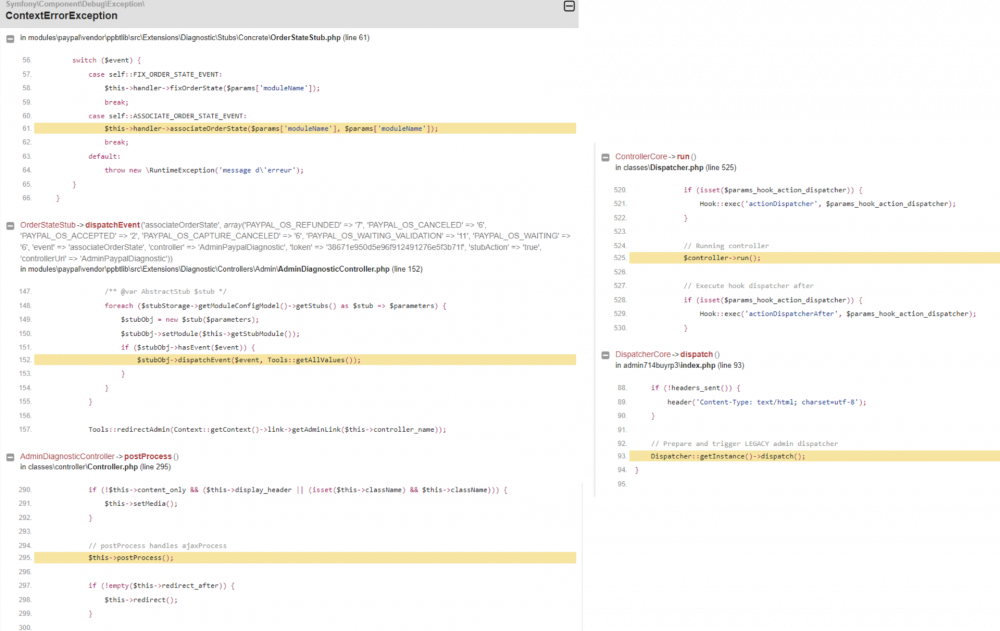Click highlighted line 152 dispatchEvent call
1000x631 pixels.
tap(305, 360)
